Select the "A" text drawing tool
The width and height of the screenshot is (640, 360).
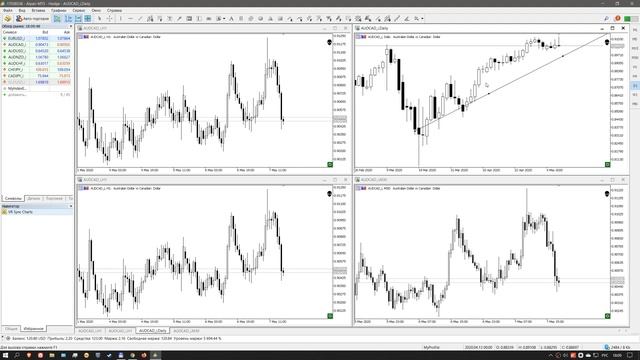tap(231, 19)
